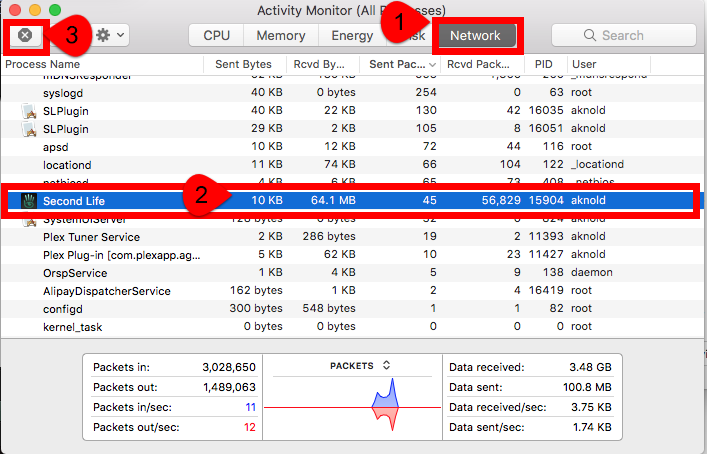This screenshot has height=454, width=707.
Task: Select the configd process row
Action: pos(352,309)
